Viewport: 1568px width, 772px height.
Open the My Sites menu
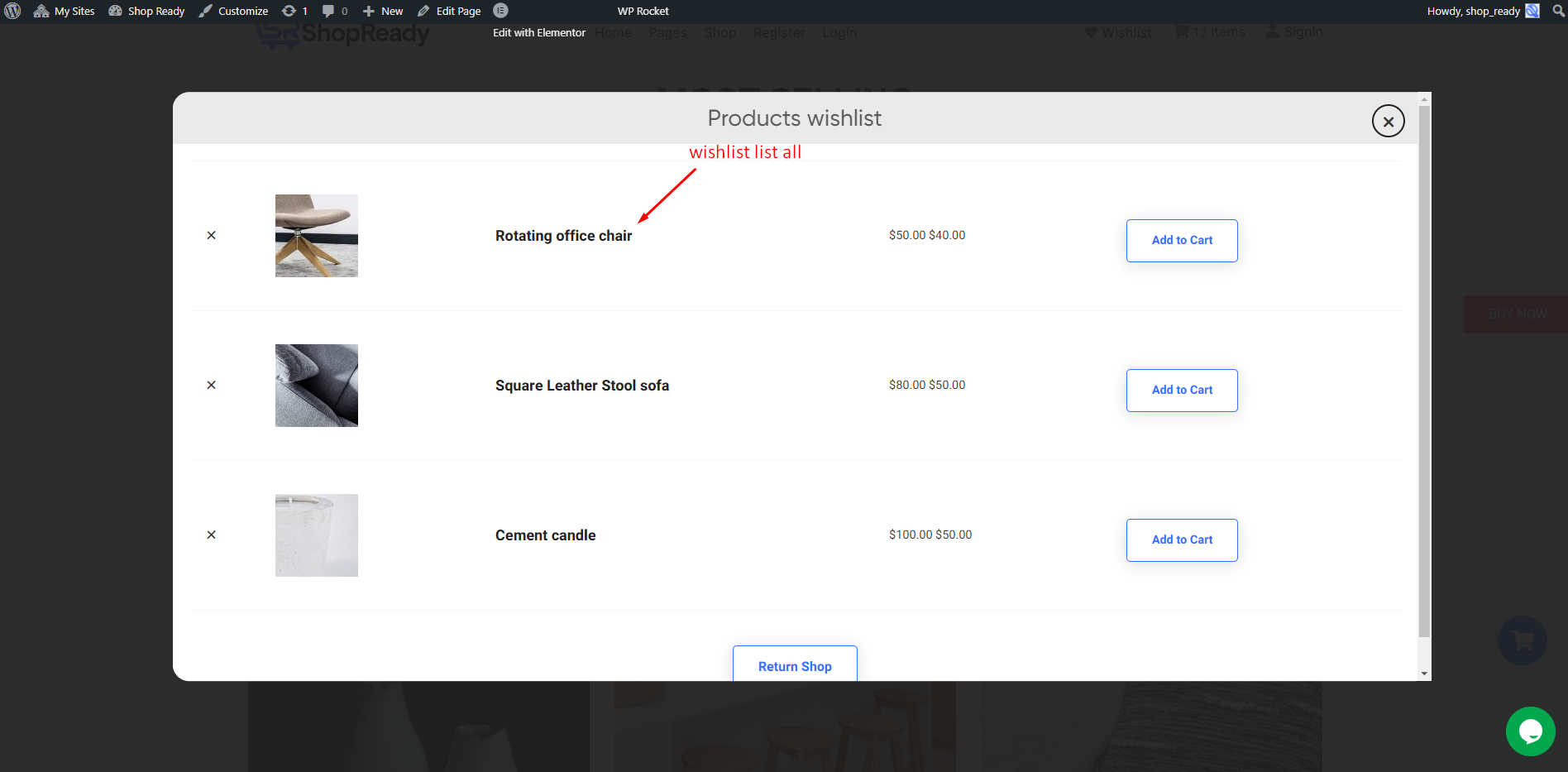coord(65,11)
